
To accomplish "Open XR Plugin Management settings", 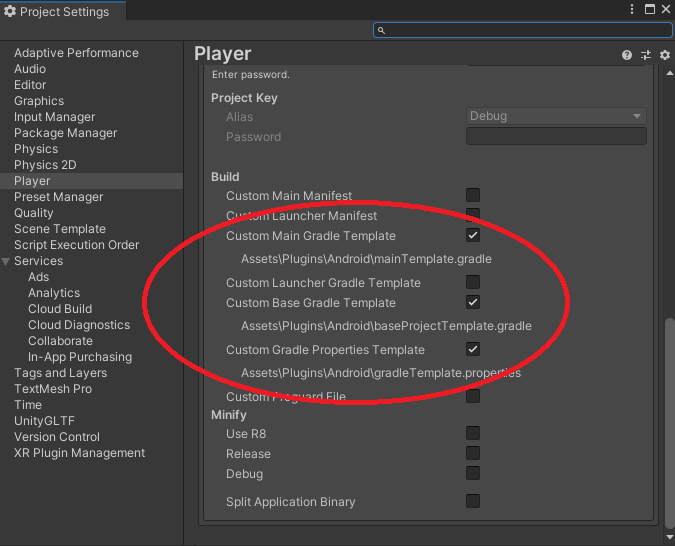I will pyautogui.click(x=79, y=453).
